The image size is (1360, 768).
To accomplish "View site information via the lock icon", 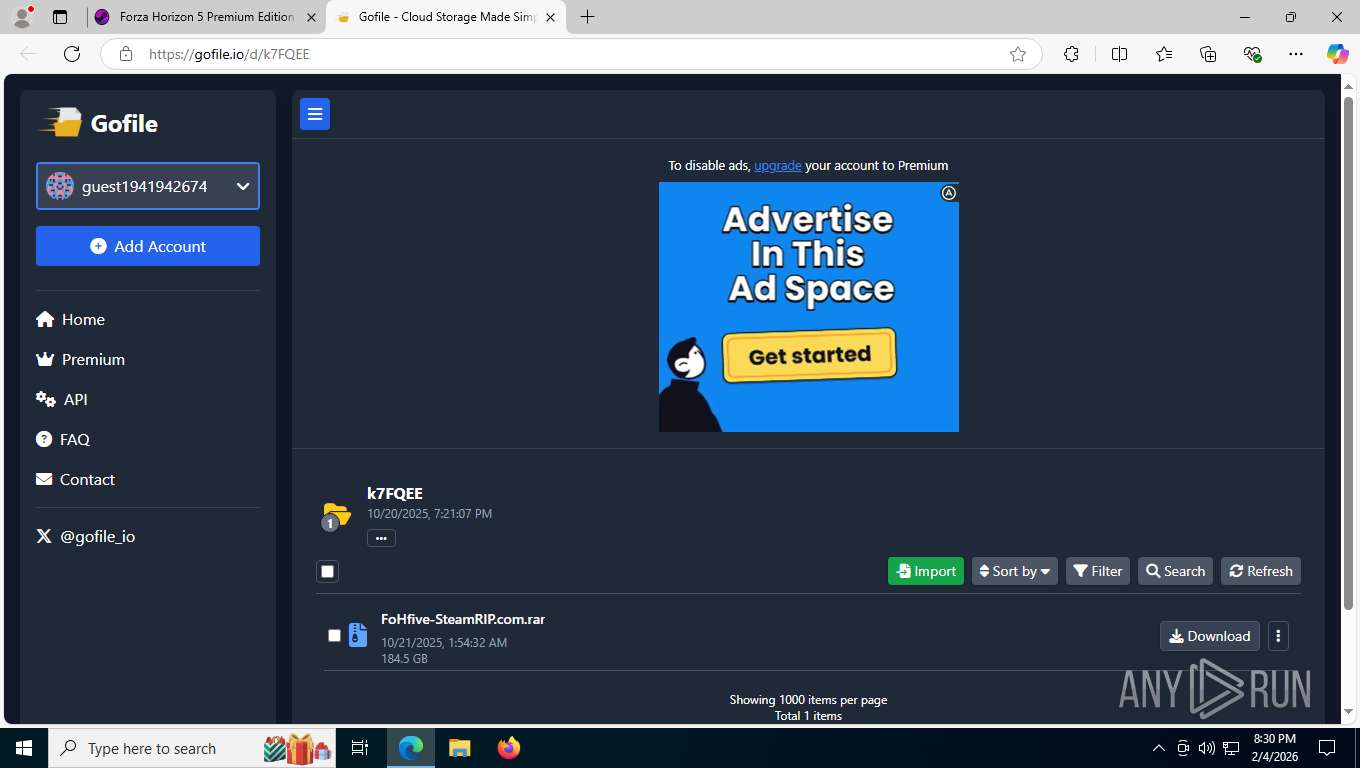I will tap(126, 54).
